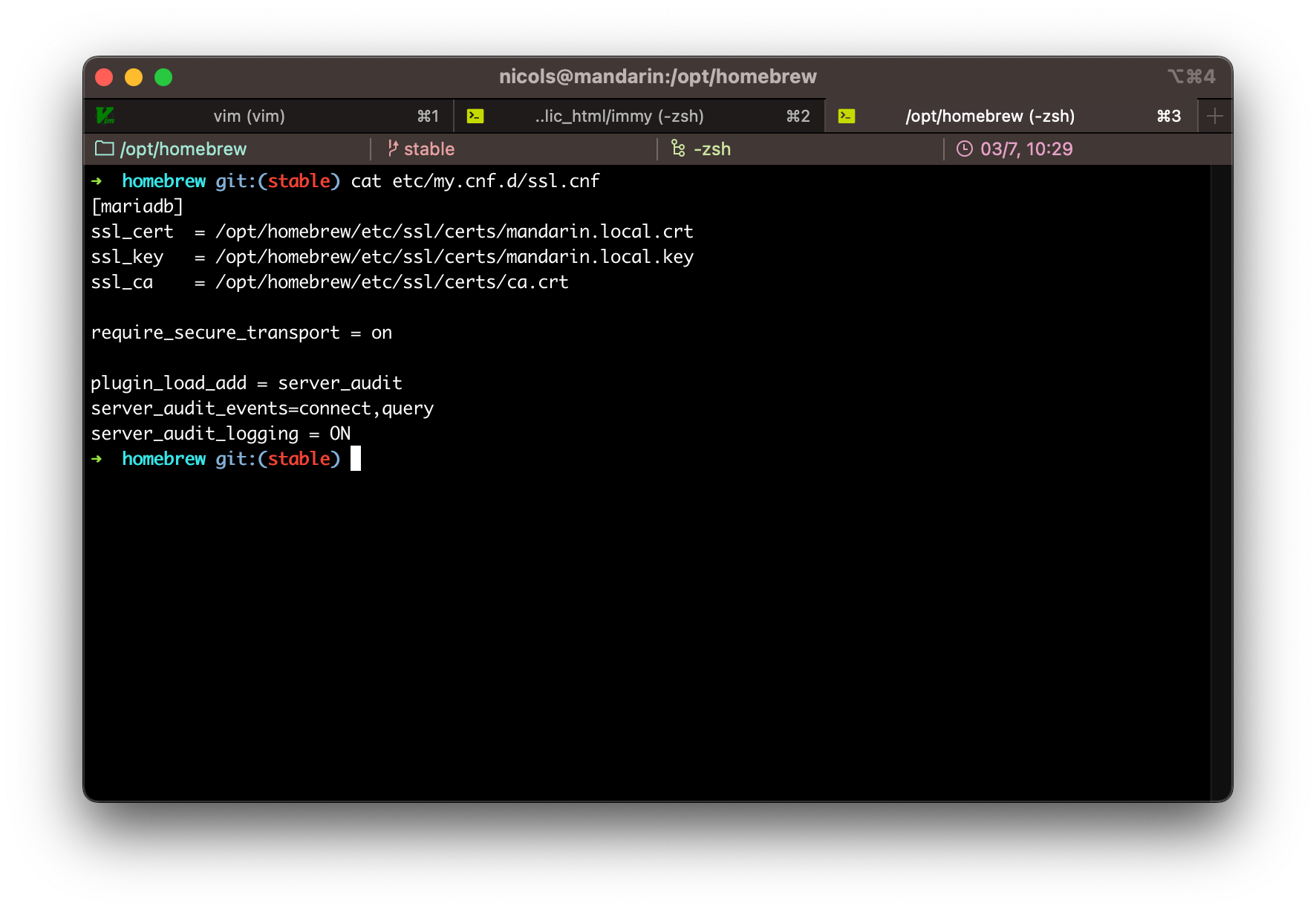Screen dimensions: 1316x912
Task: Click the cursor at the last prompt
Action: pos(356,459)
